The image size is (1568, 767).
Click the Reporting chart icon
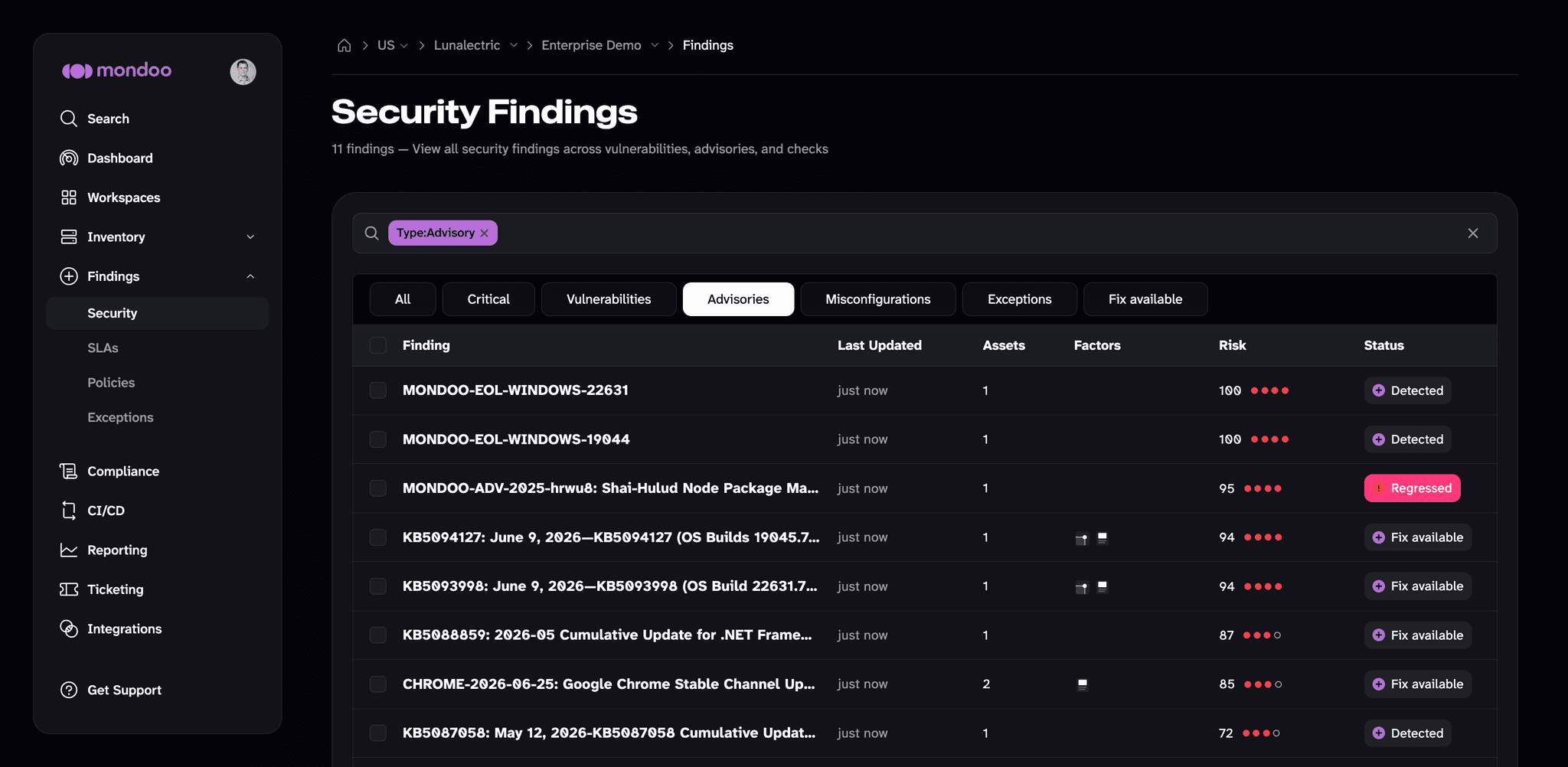(x=69, y=550)
